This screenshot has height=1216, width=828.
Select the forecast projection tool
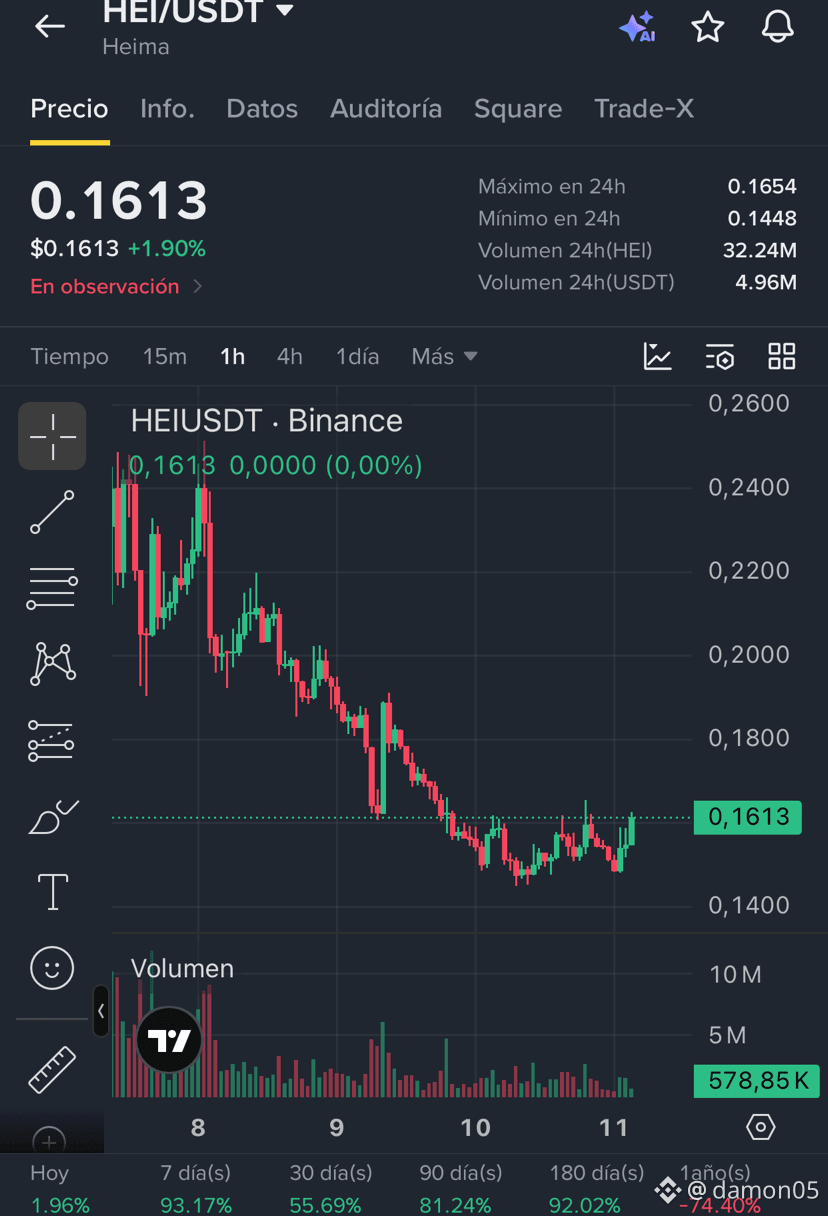pos(52,740)
